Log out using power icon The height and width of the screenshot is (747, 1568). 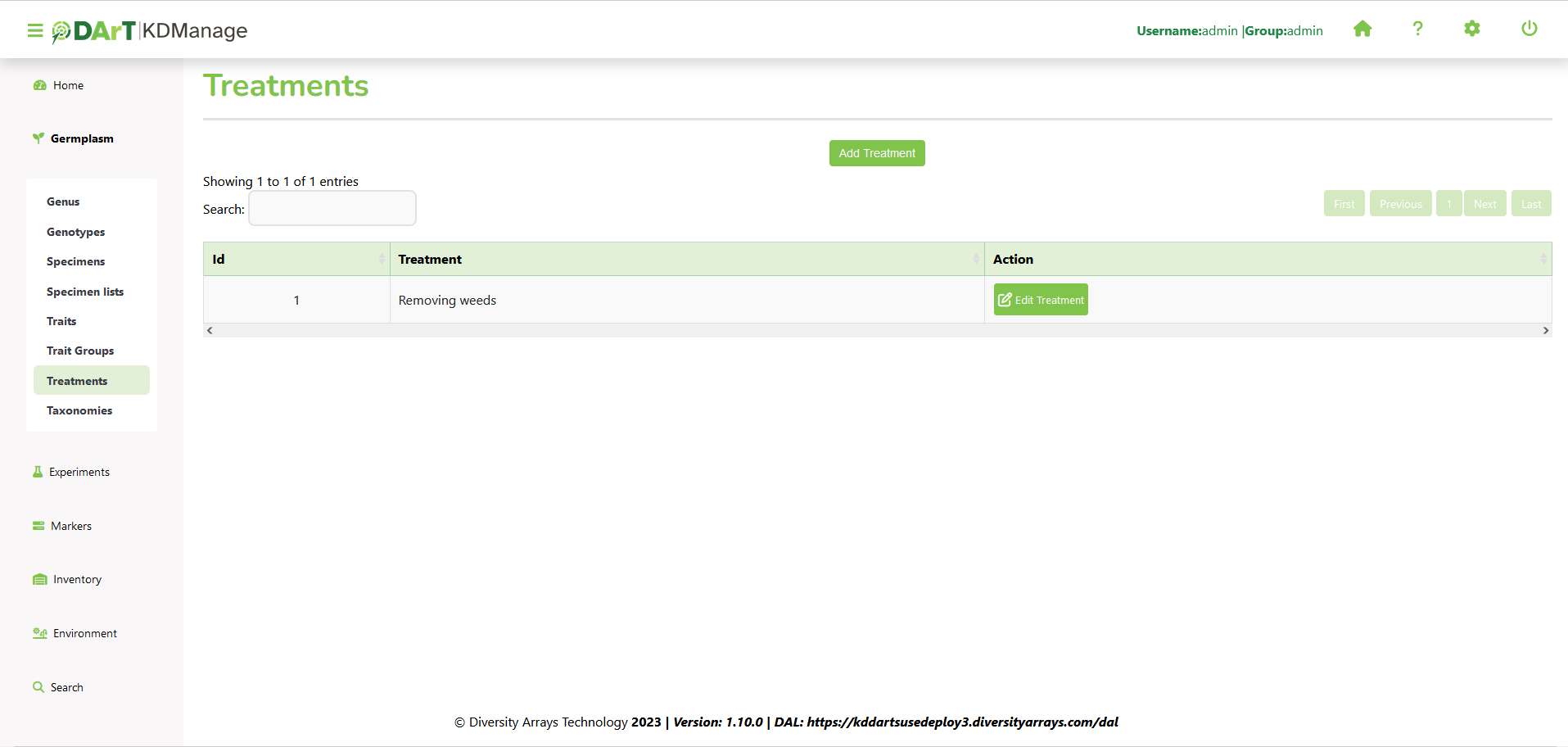(1529, 29)
